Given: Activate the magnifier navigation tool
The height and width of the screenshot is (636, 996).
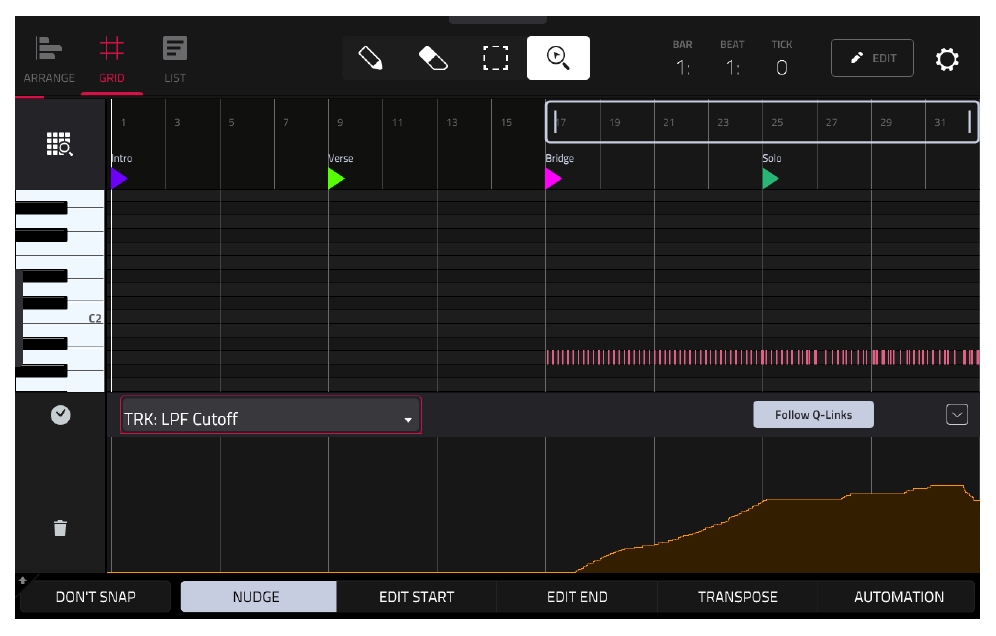Looking at the screenshot, I should (x=558, y=58).
